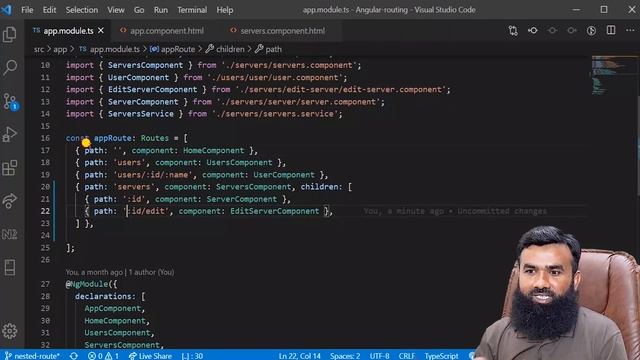Open the Manage settings gear
The image size is (640, 360).
click(x=10, y=331)
